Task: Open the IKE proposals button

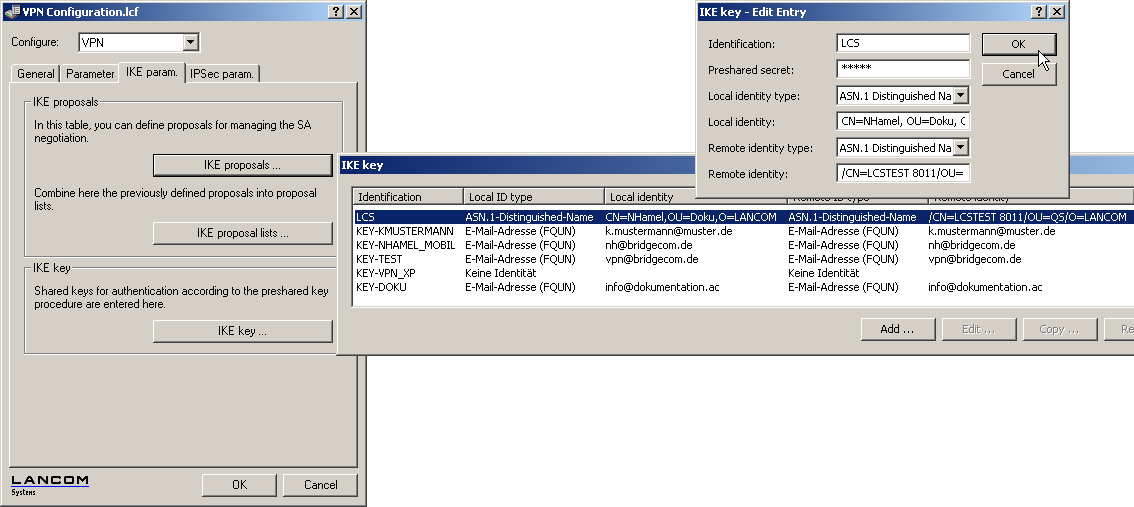Action: click(x=242, y=165)
